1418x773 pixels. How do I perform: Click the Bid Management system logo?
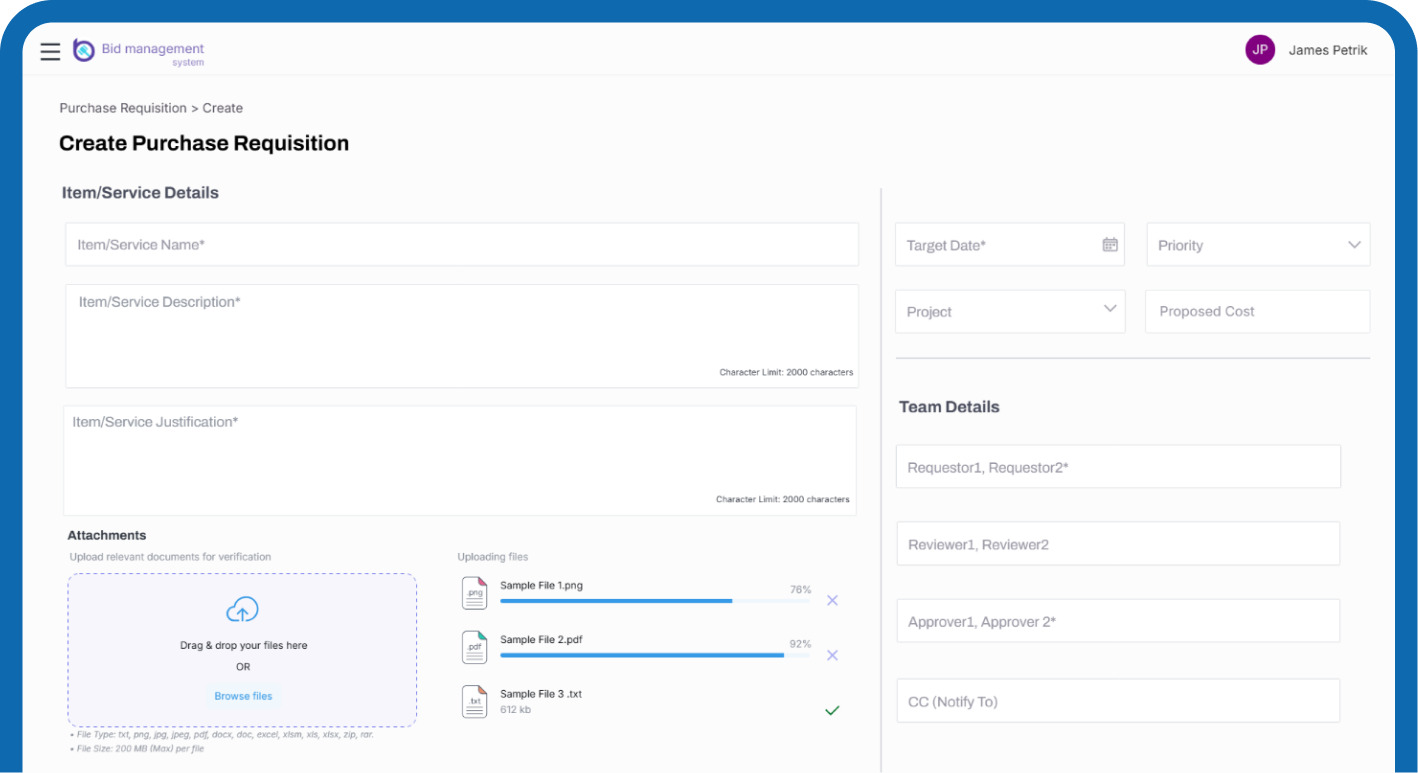[x=84, y=50]
